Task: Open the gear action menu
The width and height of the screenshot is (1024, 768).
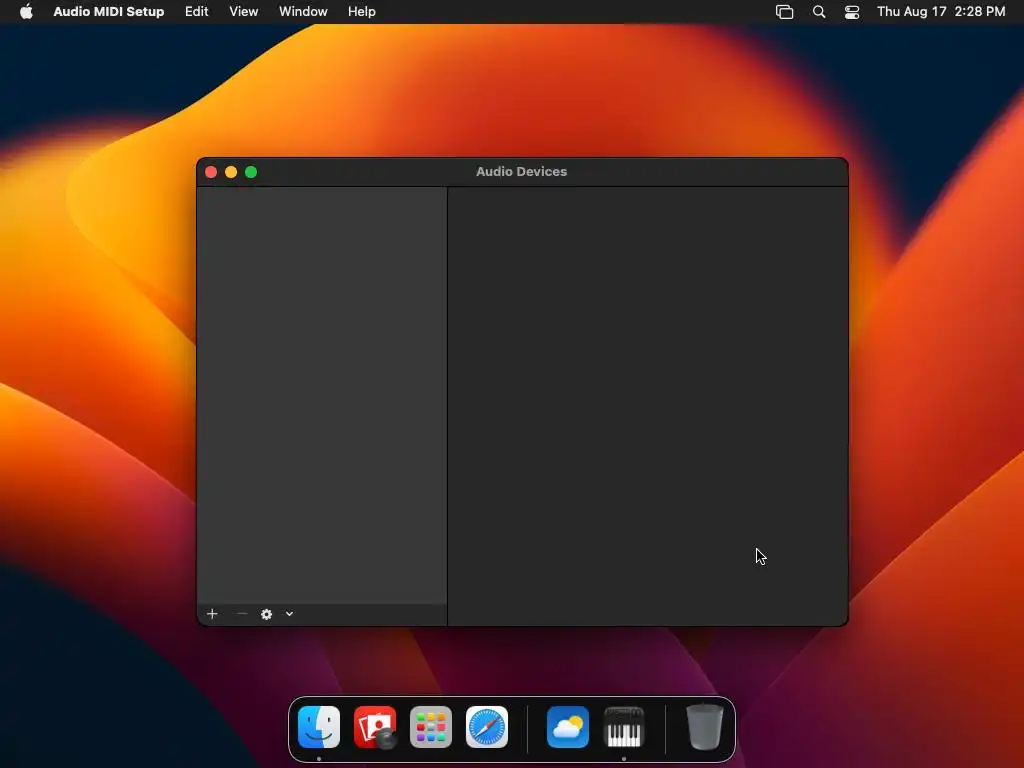Action: pos(266,614)
